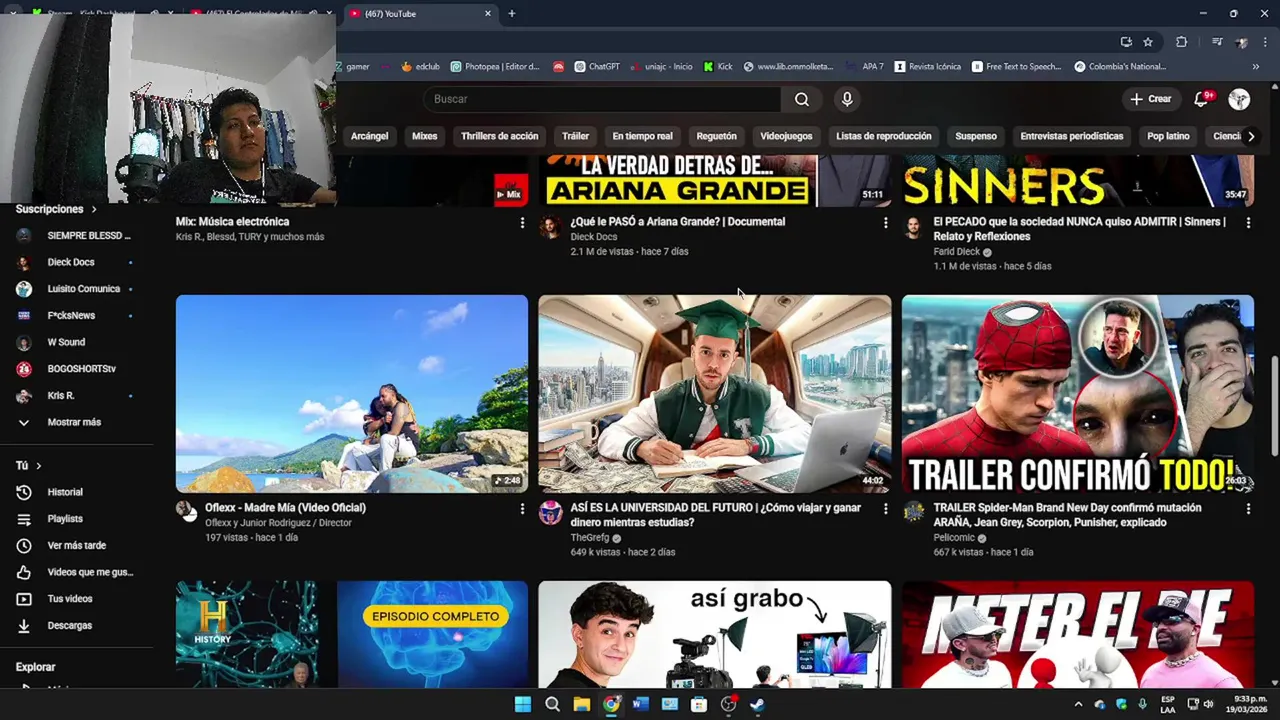Open Microsoft Word from taskbar
The width and height of the screenshot is (1280, 720).
(641, 704)
